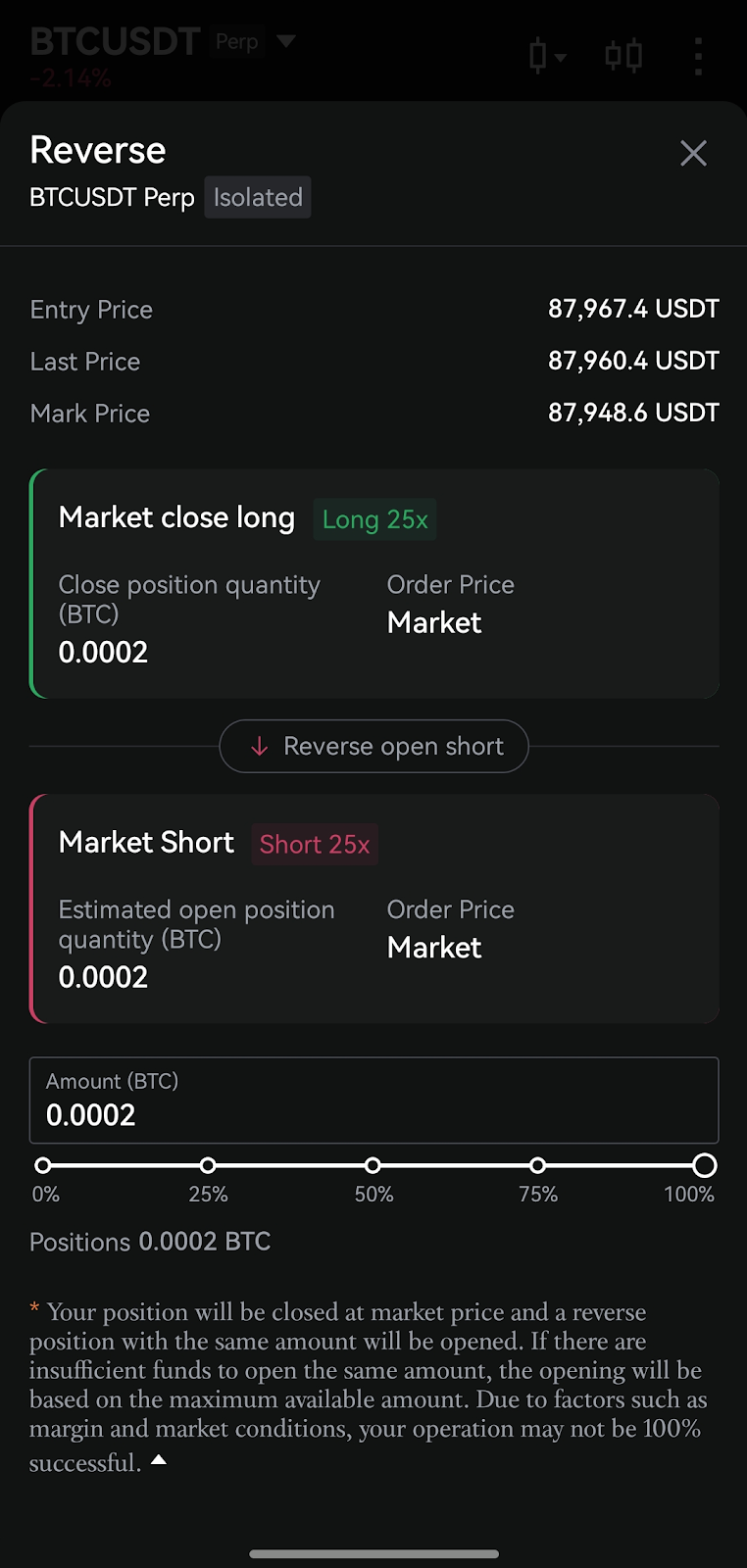Pick the 75% slider point
Viewport: 747px width, 1568px height.
click(x=538, y=1165)
